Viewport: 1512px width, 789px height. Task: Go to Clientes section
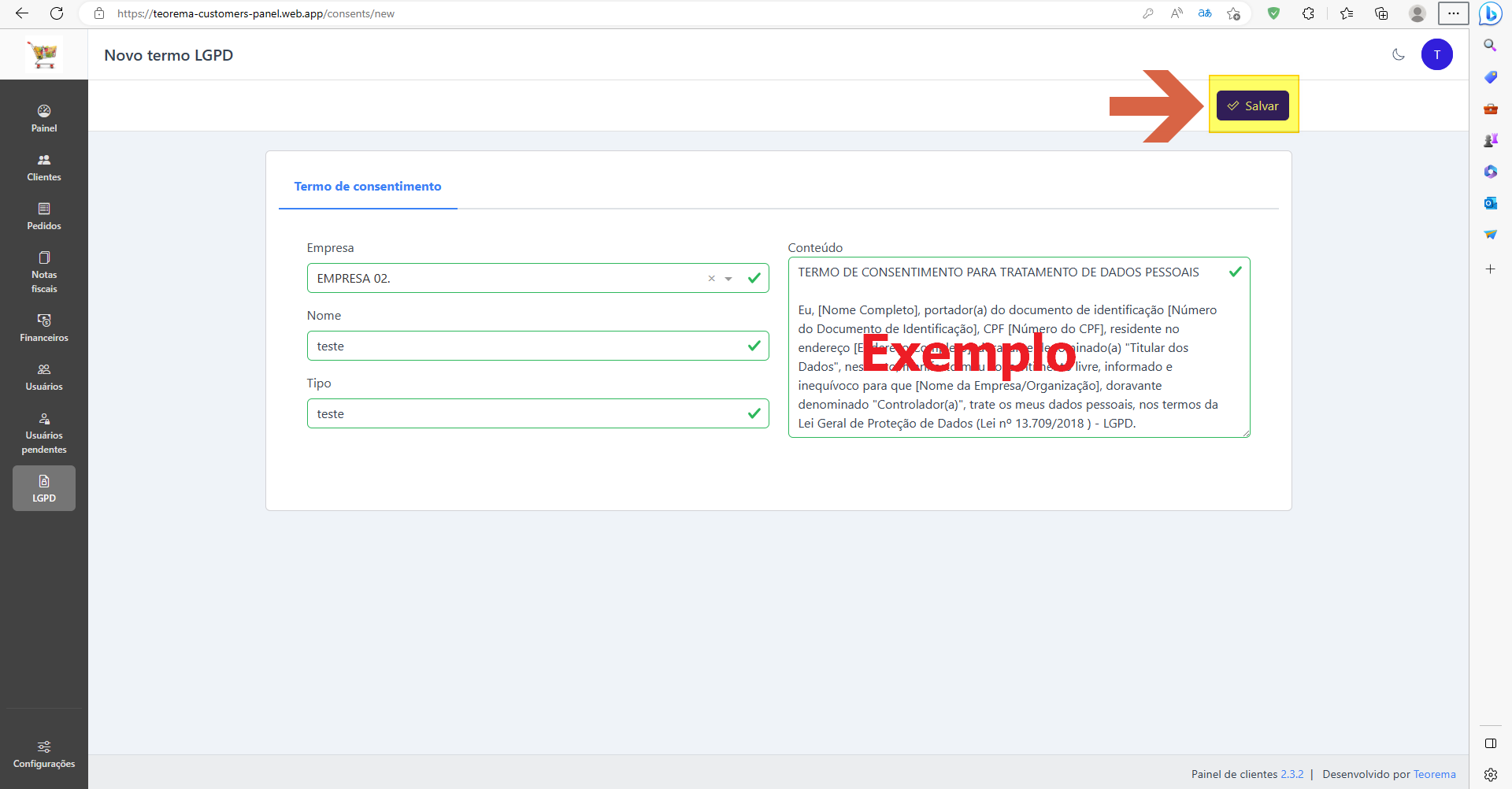point(44,168)
